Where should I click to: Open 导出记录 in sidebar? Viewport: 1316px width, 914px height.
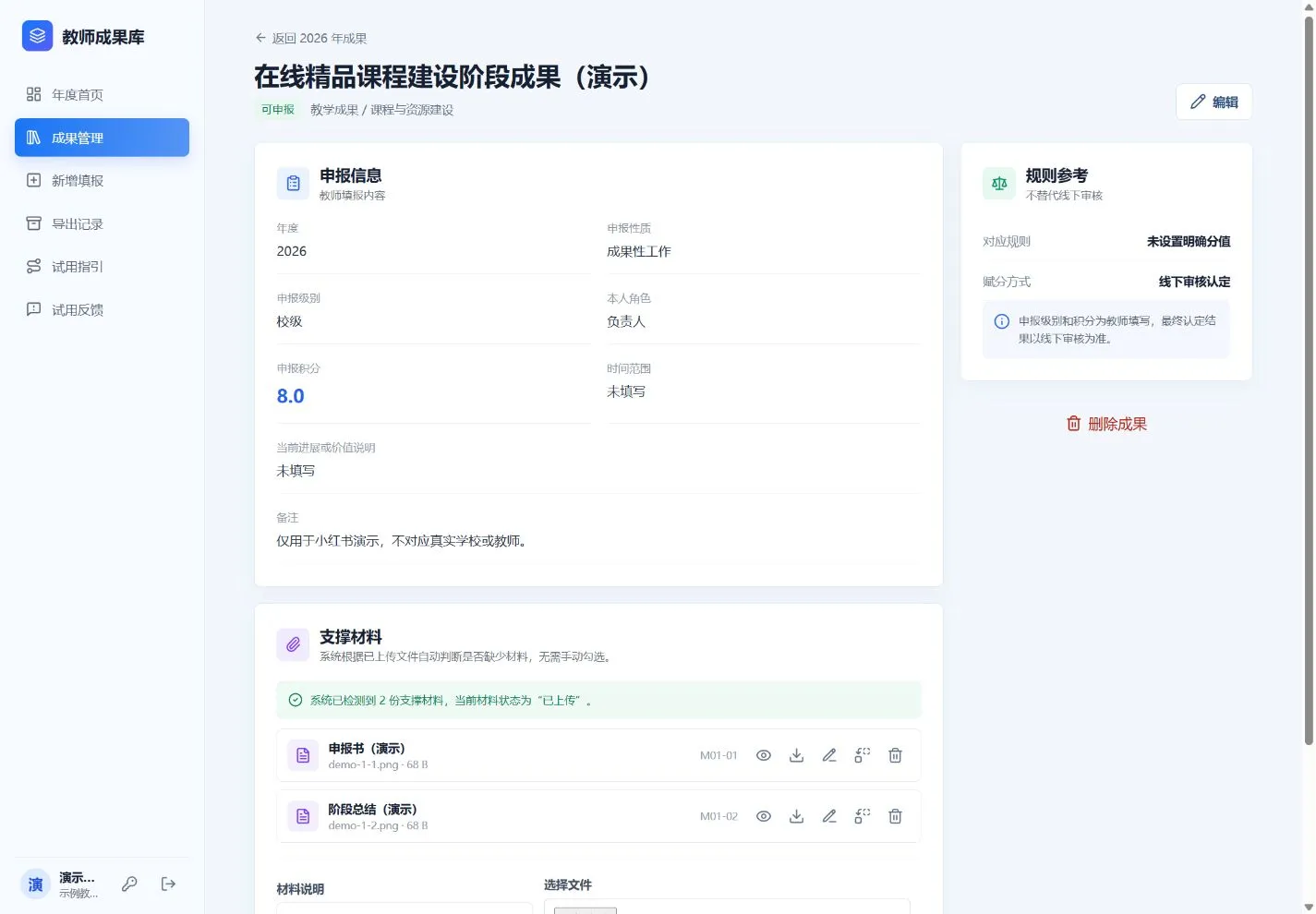pos(102,223)
